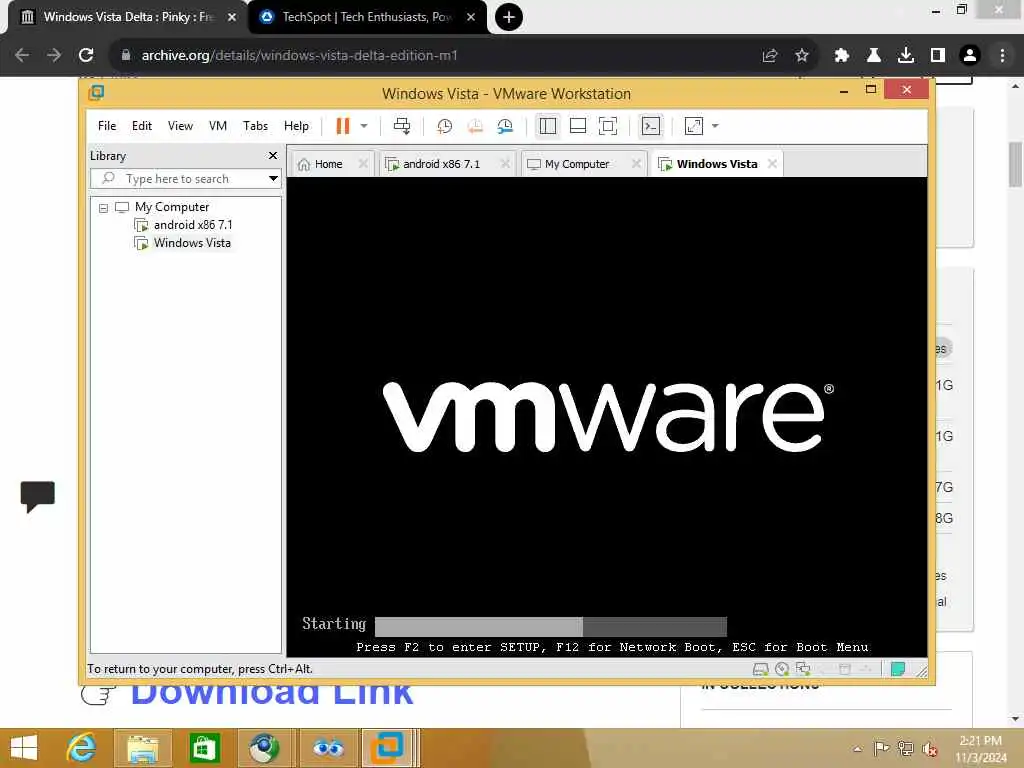Select android x86 7.1 in library tree
This screenshot has width=1024, height=768.
[x=193, y=225]
